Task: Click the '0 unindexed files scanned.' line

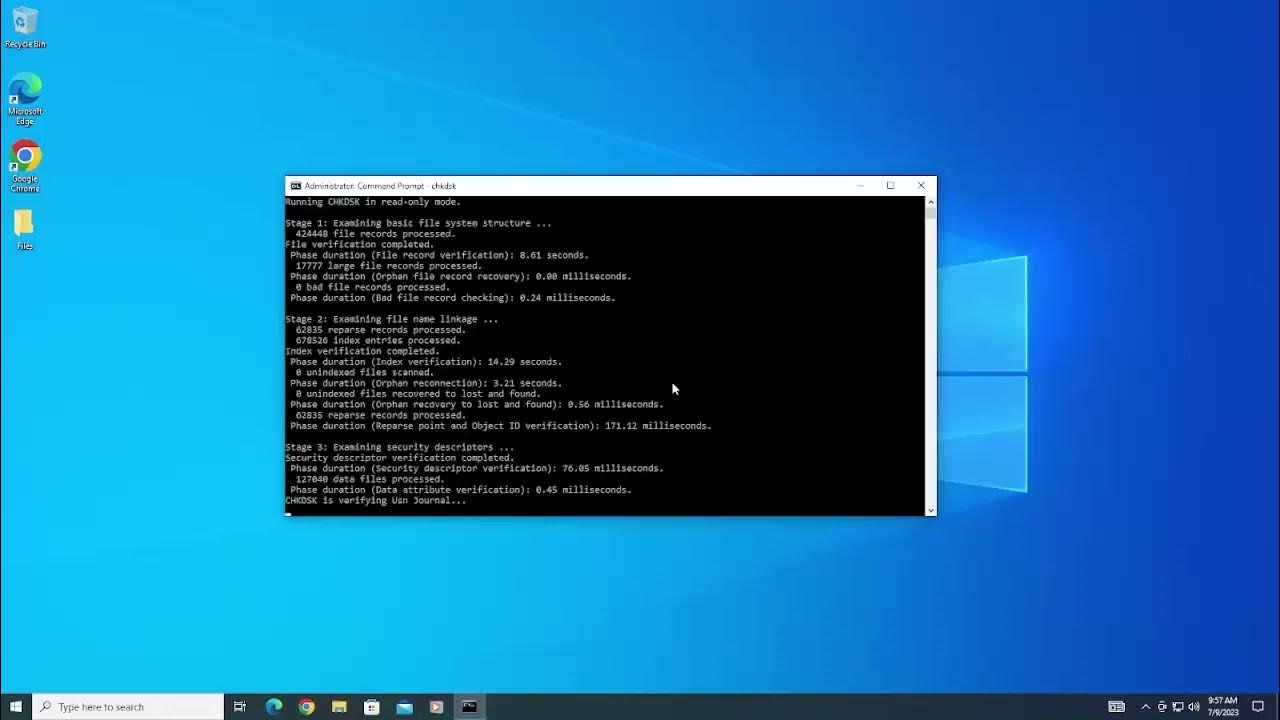Action: tap(365, 372)
